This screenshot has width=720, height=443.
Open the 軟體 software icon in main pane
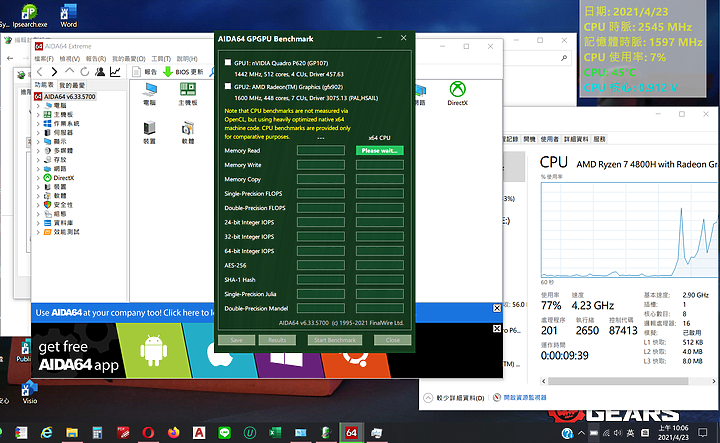pyautogui.click(x=188, y=132)
